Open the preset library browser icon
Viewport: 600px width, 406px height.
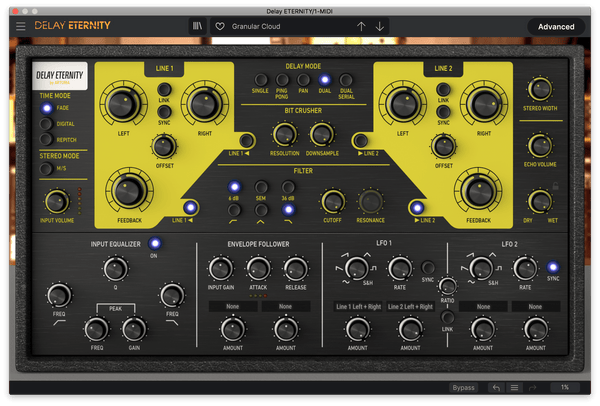(x=197, y=26)
